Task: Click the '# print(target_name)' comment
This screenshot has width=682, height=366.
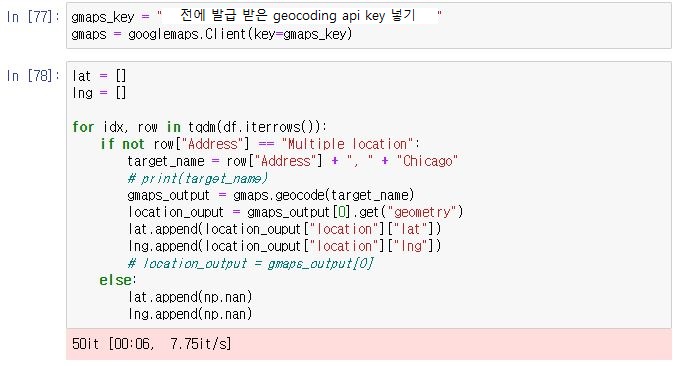Action: pos(197,178)
